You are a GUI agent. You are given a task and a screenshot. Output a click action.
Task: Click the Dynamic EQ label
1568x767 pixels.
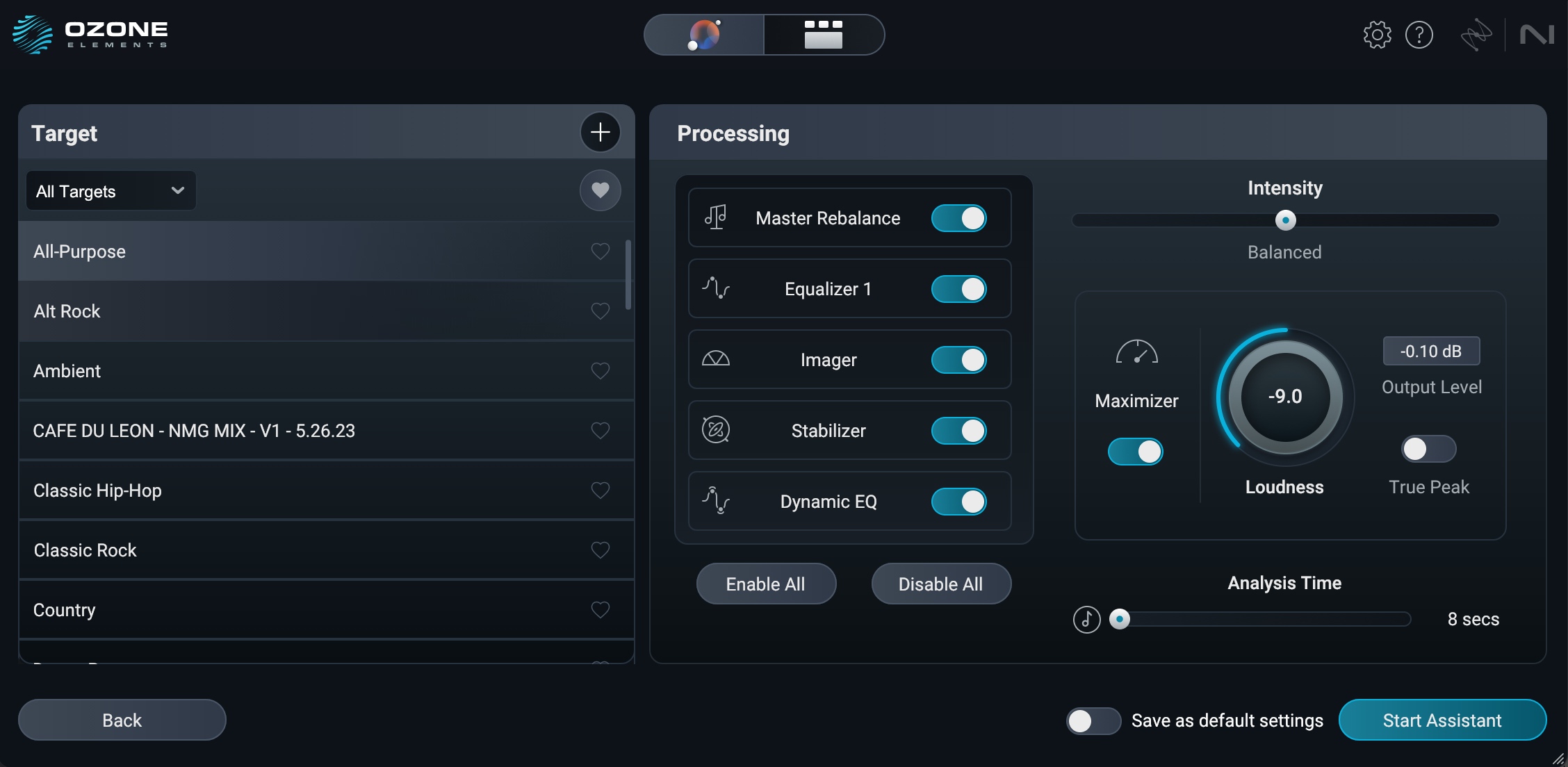(828, 502)
